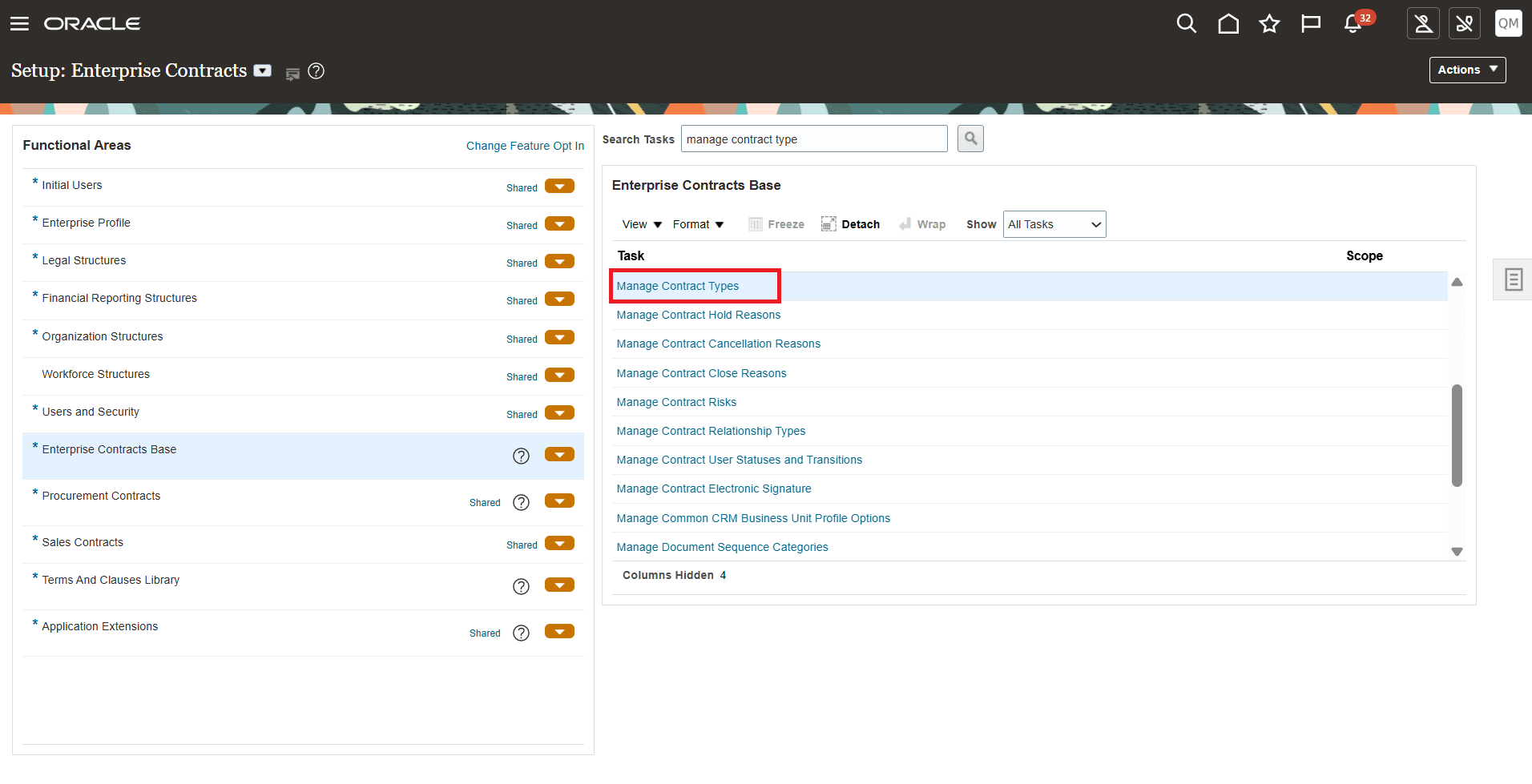The width and height of the screenshot is (1532, 784).
Task: Go to Home icon
Action: tap(1228, 24)
